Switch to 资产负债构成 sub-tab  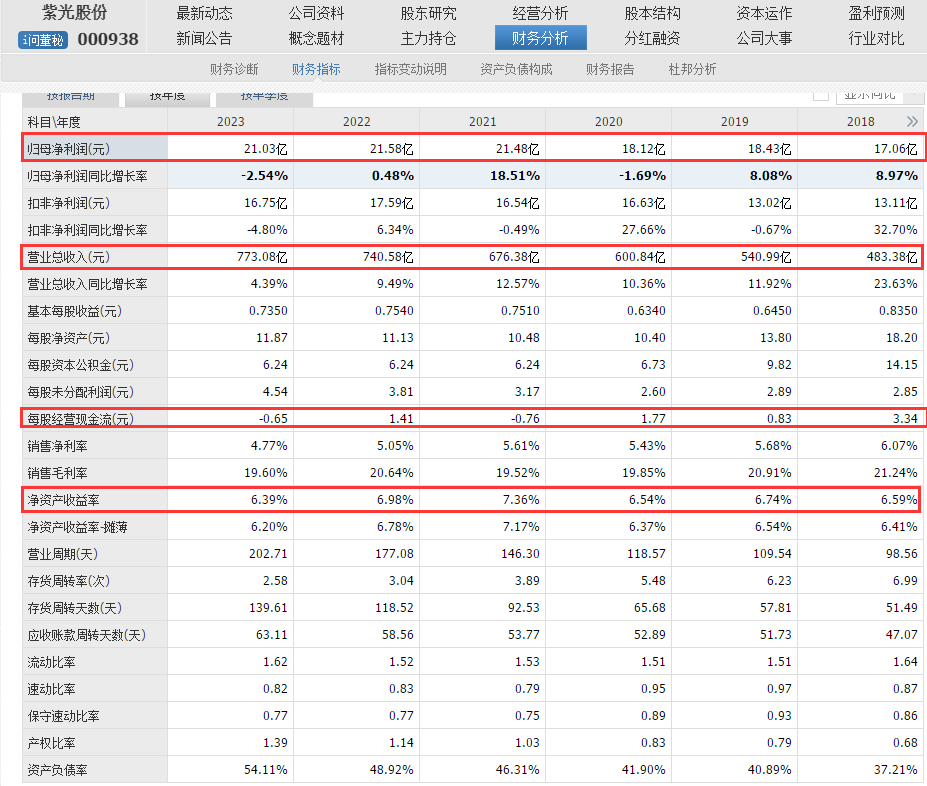(x=516, y=69)
